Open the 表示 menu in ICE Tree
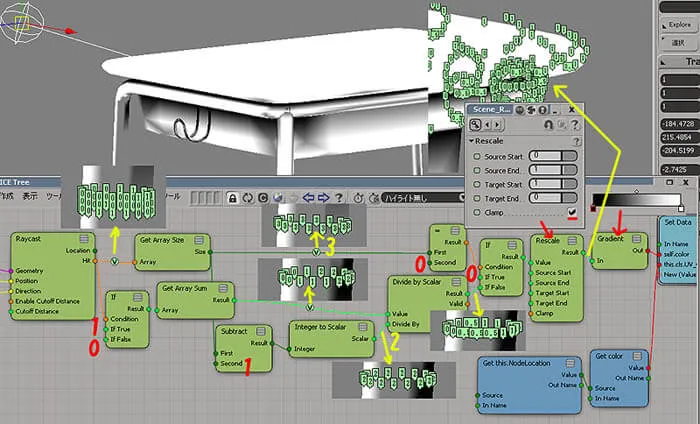 [30, 196]
